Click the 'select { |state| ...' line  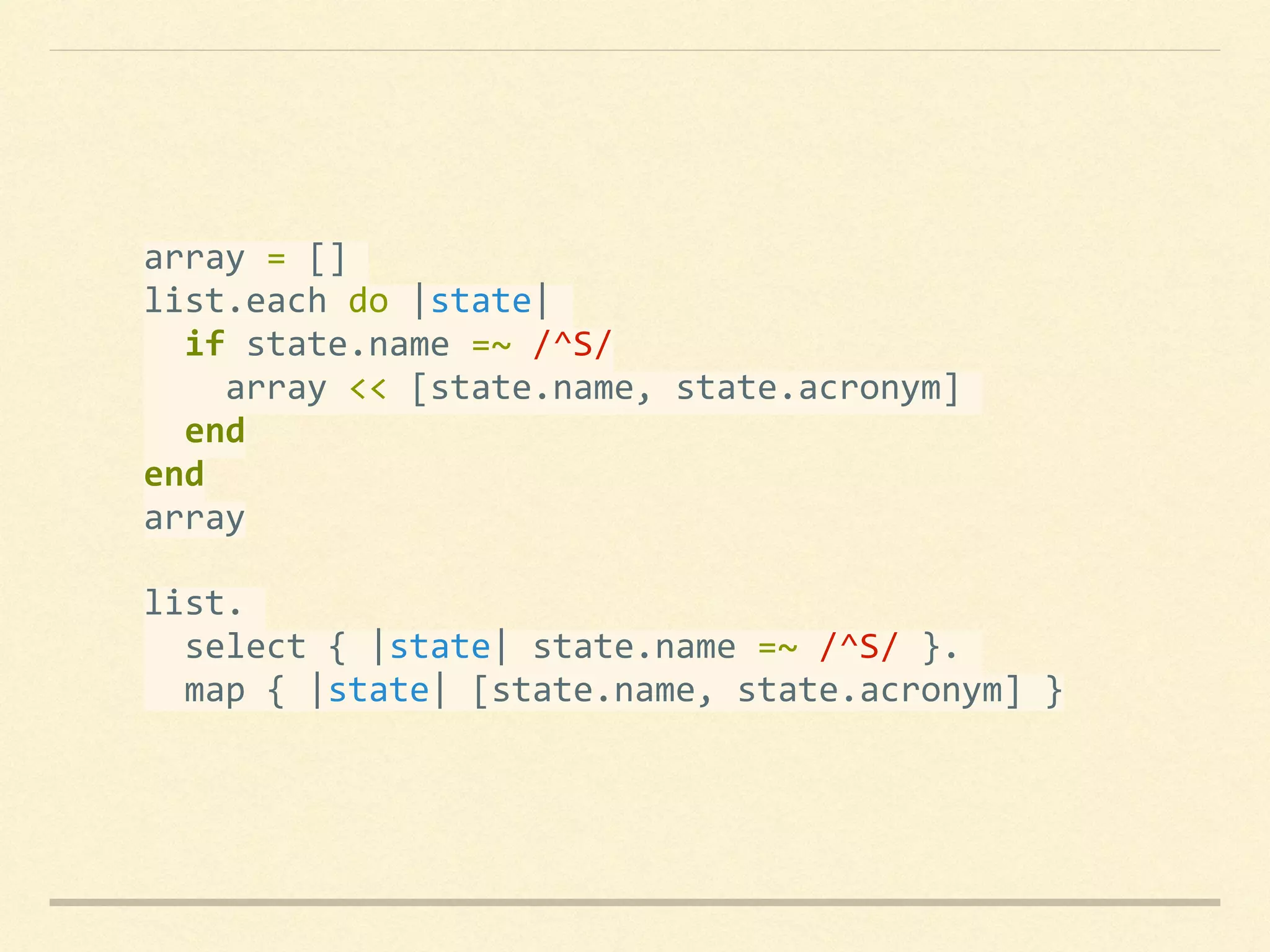pos(572,647)
